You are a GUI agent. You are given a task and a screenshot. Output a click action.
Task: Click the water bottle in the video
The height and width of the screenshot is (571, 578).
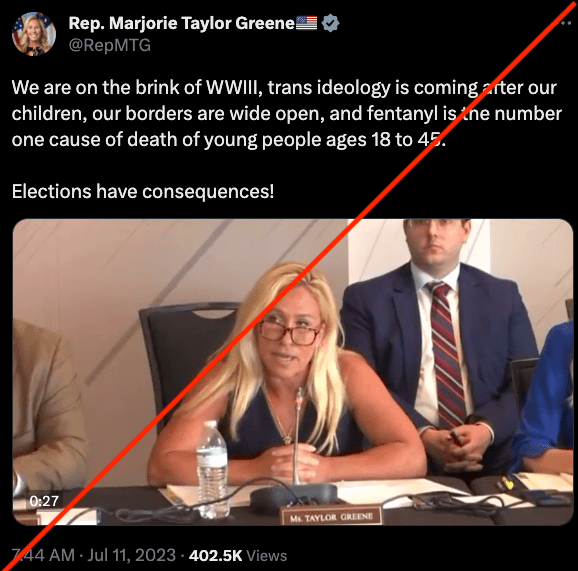(x=212, y=469)
